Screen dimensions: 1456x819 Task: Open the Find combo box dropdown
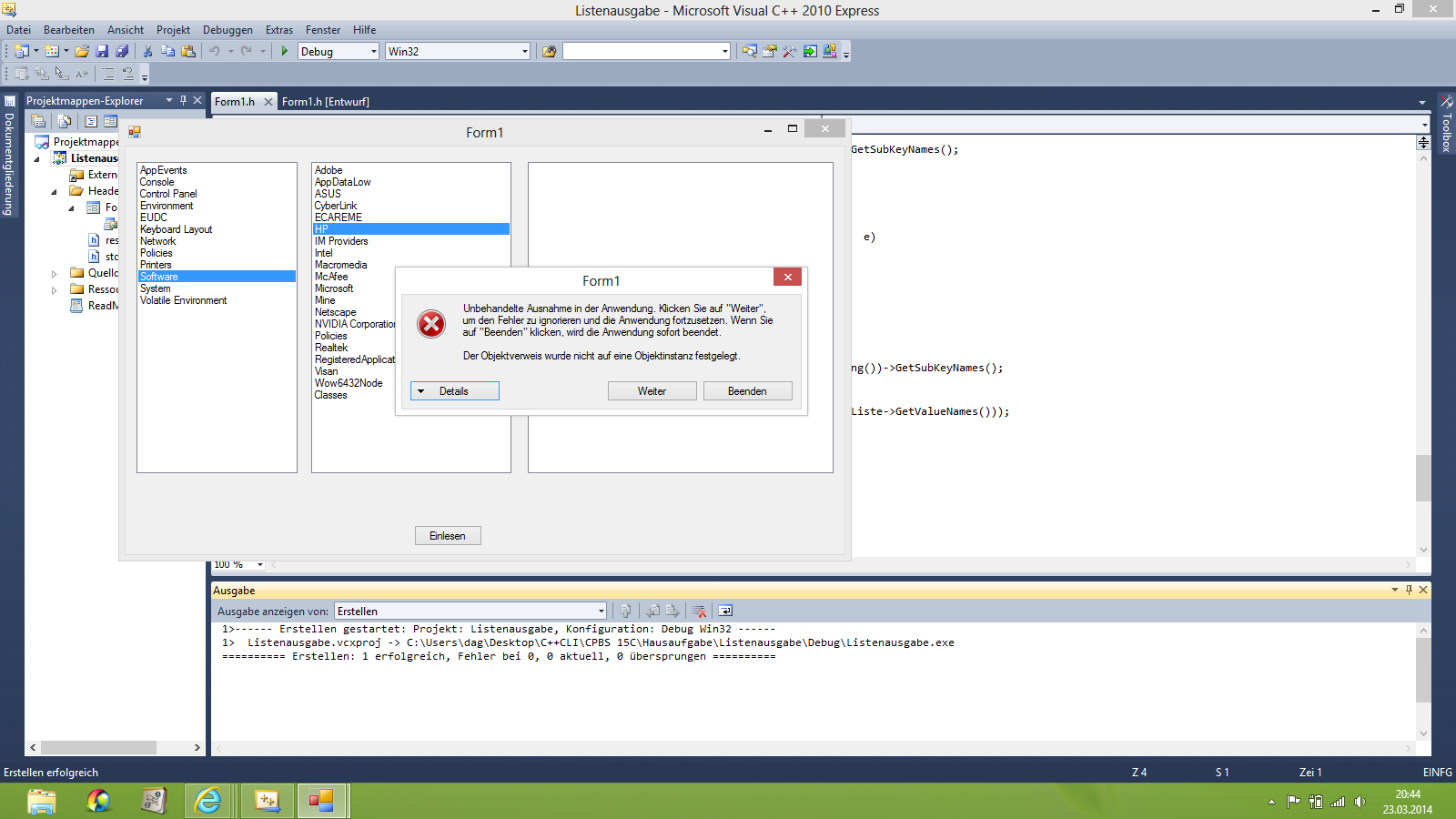click(725, 52)
